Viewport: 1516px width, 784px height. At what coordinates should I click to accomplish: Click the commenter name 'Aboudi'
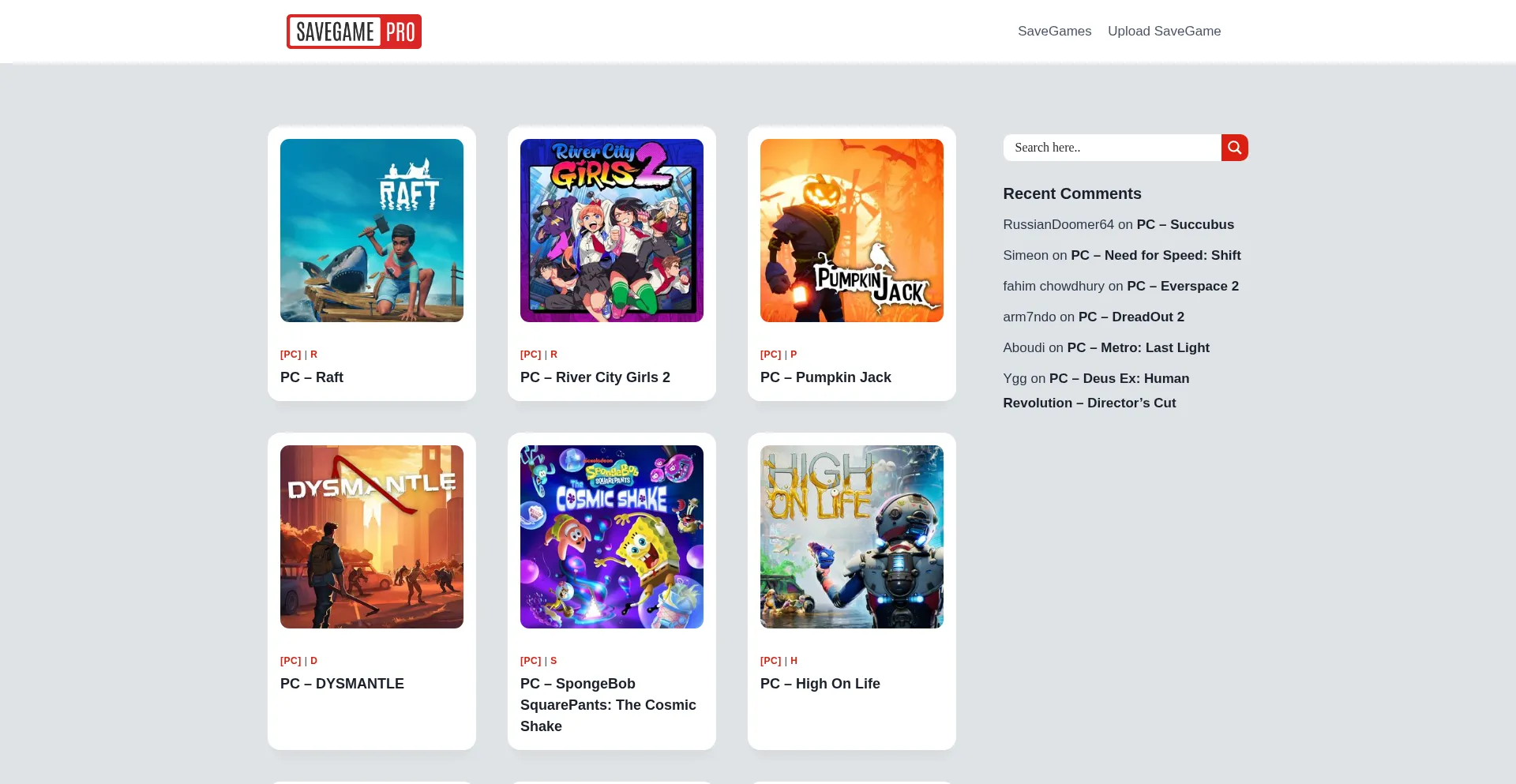(1024, 347)
